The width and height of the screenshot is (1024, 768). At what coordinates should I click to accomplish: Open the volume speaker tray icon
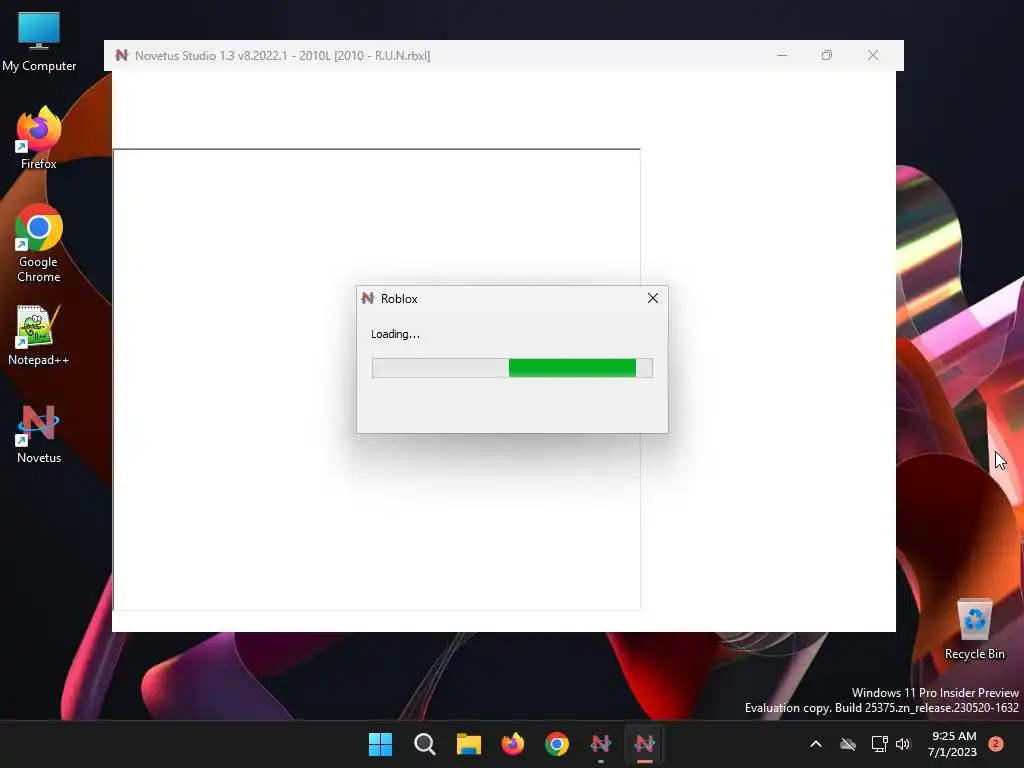pos(903,744)
